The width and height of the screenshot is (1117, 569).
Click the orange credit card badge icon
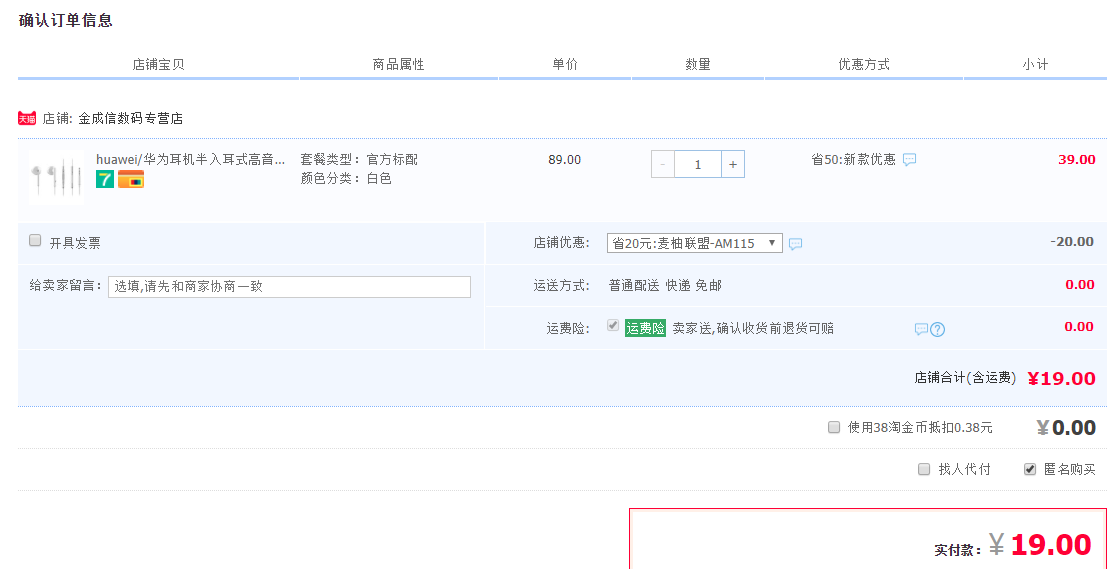click(131, 179)
